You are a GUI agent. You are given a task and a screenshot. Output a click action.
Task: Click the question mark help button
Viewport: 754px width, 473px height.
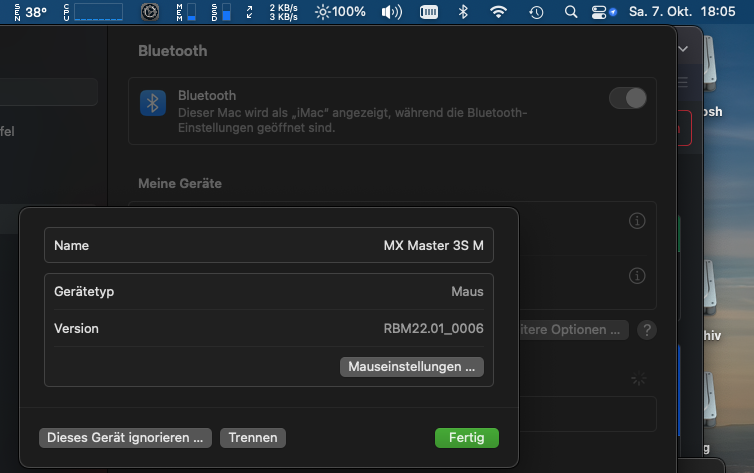(647, 330)
